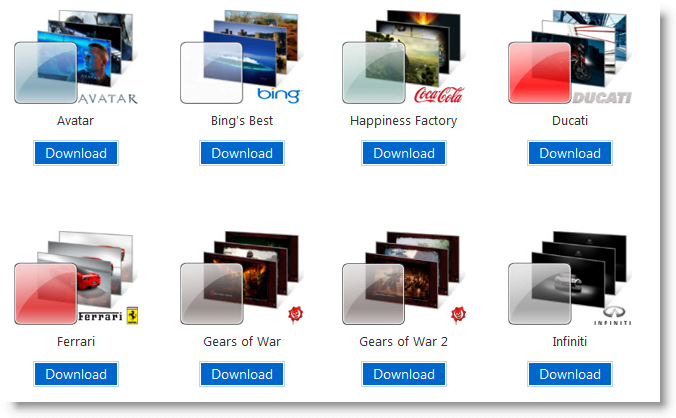Image resolution: width=676 pixels, height=418 pixels.
Task: Open the Ferrari theme thumbnail
Action: 76,278
